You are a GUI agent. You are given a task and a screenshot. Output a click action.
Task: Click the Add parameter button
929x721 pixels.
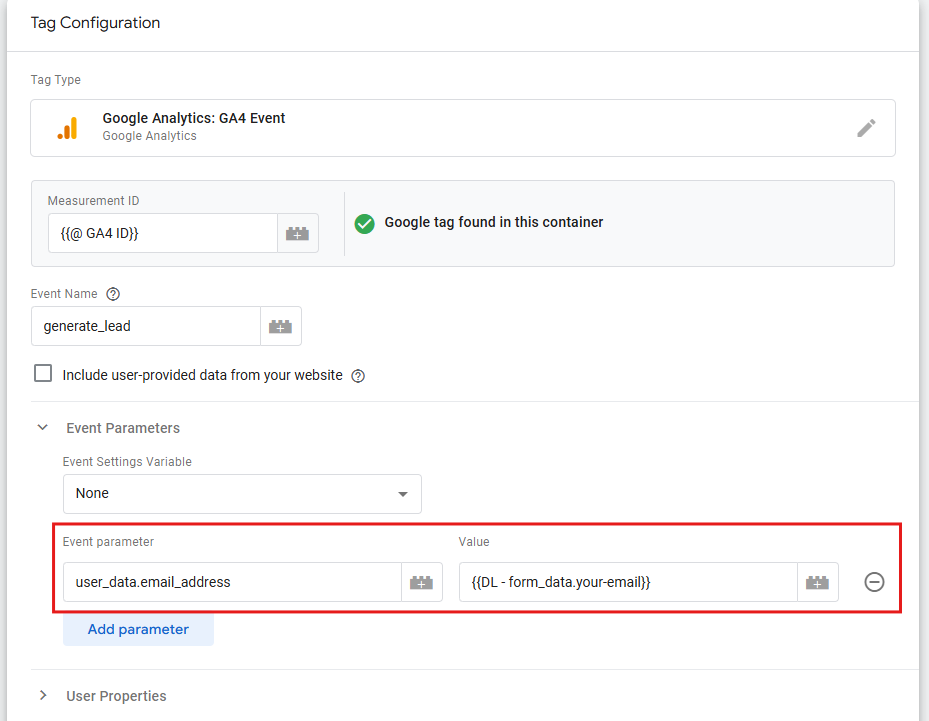click(x=138, y=629)
